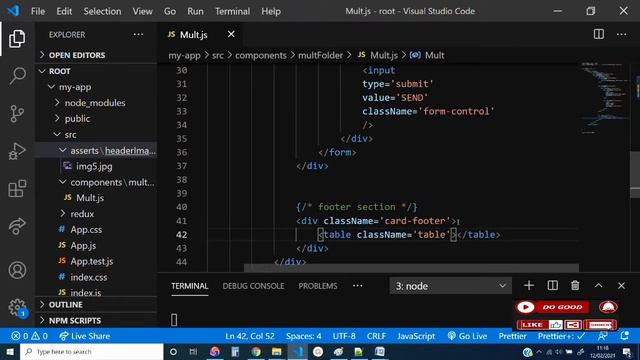Kill terminal with trash icon

pyautogui.click(x=575, y=286)
